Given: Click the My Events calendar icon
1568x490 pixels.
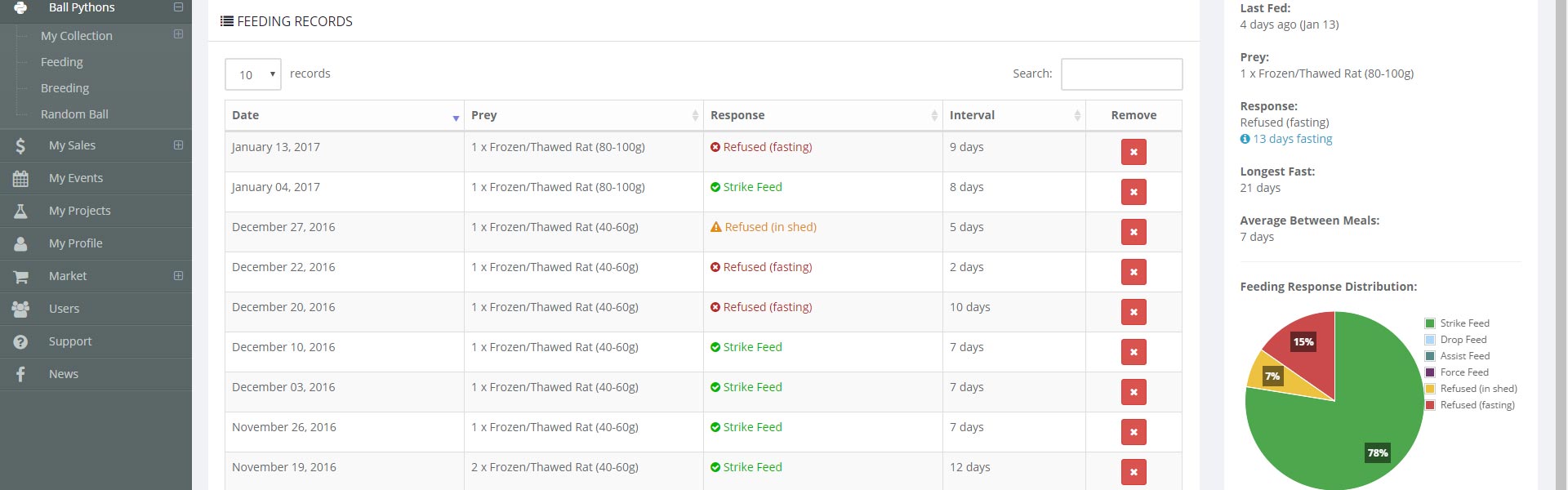Looking at the screenshot, I should [x=20, y=178].
